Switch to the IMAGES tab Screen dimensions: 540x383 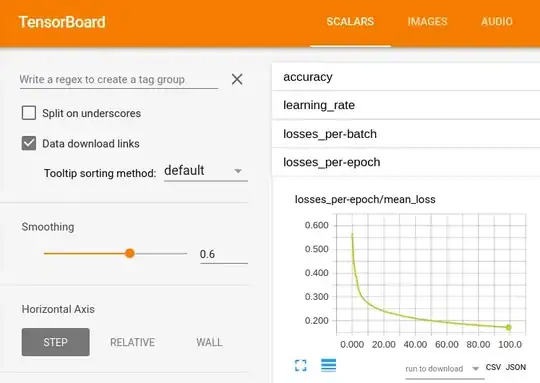coord(427,22)
